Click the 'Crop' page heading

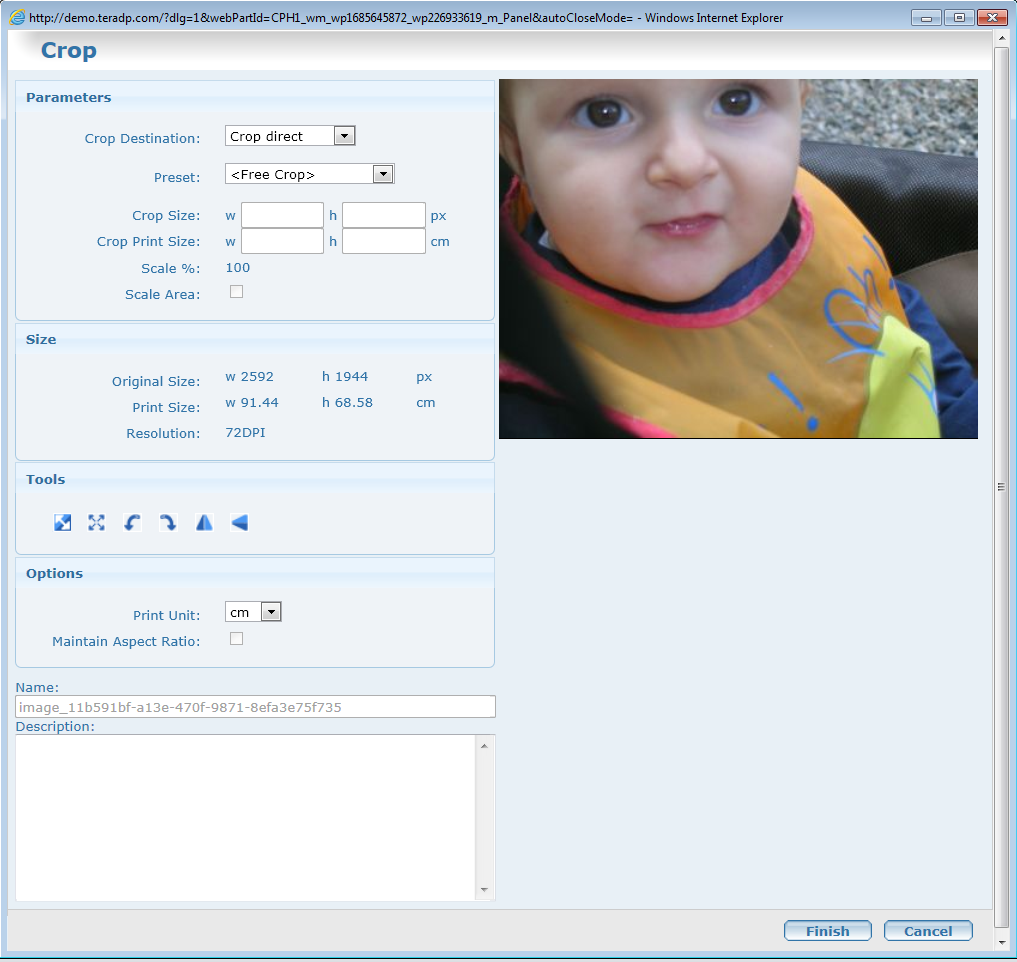pos(69,51)
